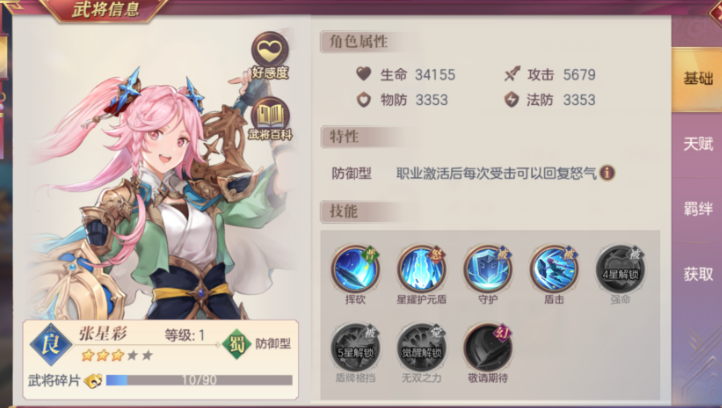Select the 基础 tab
722x408 pixels.
point(698,79)
